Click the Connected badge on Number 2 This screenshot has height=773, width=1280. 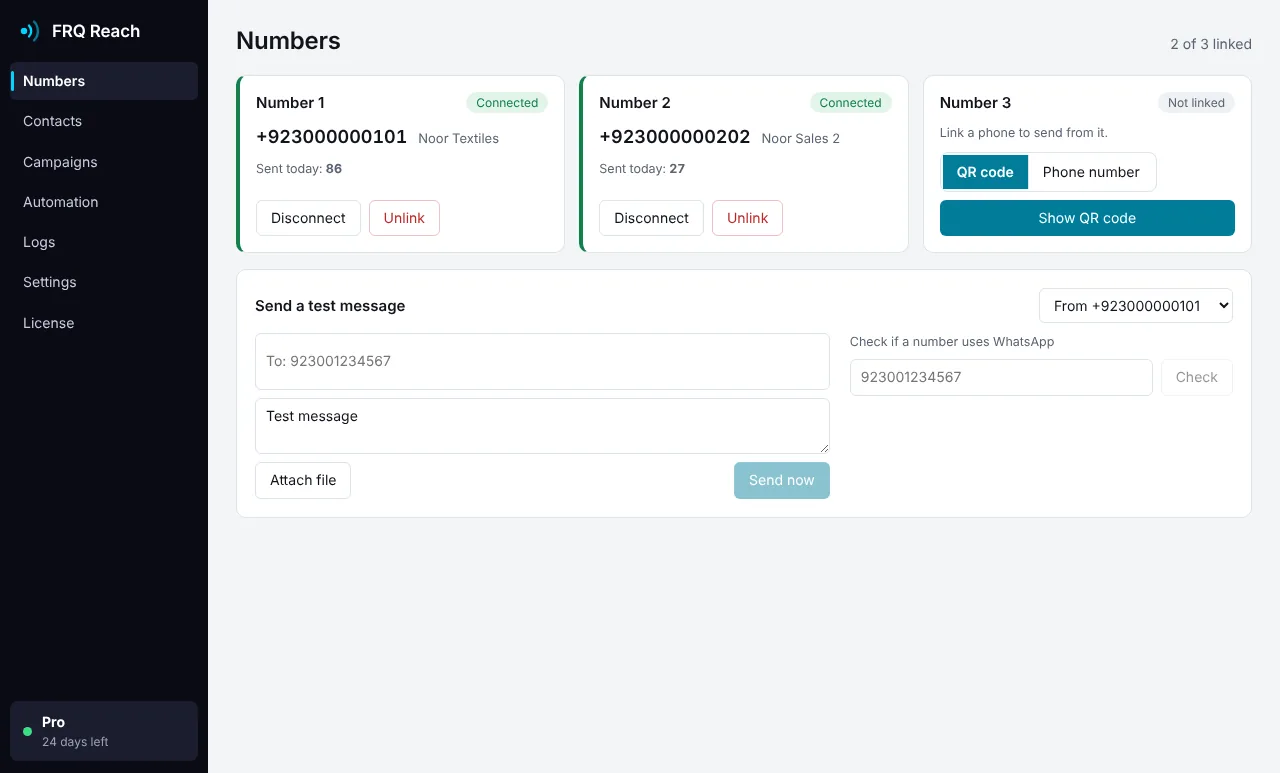[850, 103]
